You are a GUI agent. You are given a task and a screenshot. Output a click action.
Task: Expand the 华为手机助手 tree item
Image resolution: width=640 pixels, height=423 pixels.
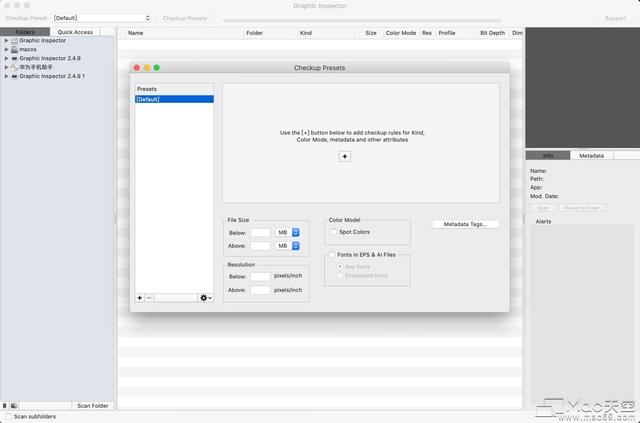6,67
